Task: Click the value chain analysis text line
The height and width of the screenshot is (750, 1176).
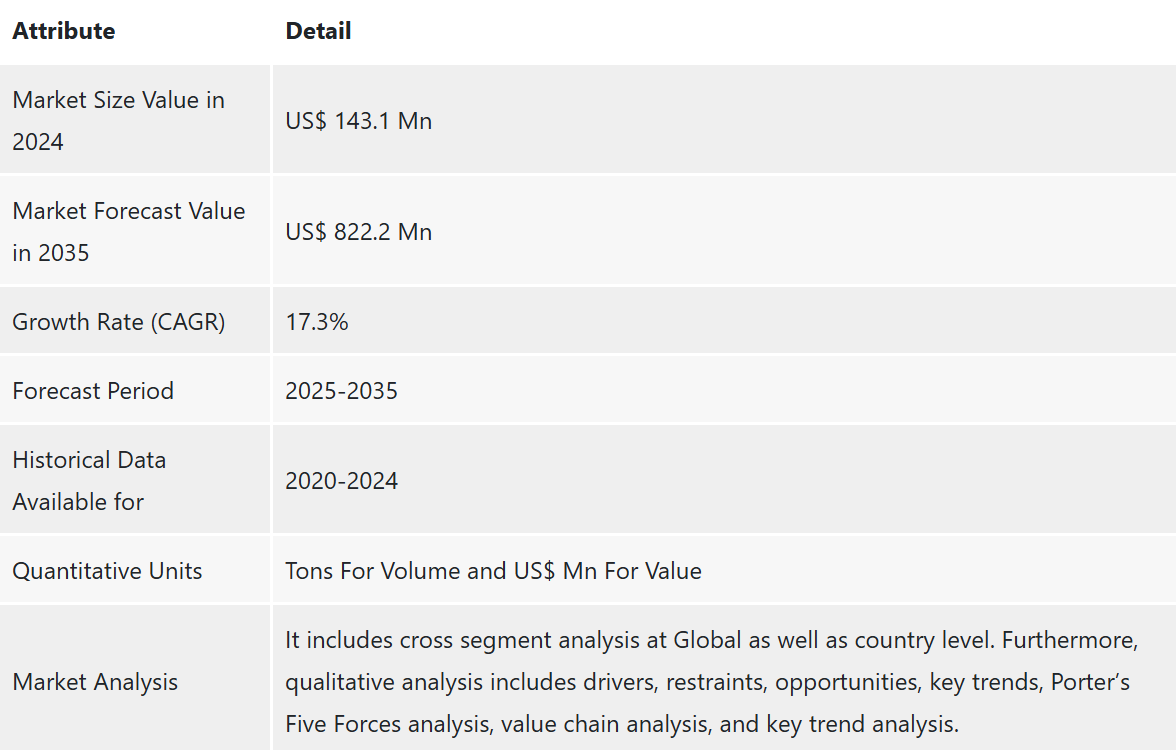Action: tap(620, 724)
